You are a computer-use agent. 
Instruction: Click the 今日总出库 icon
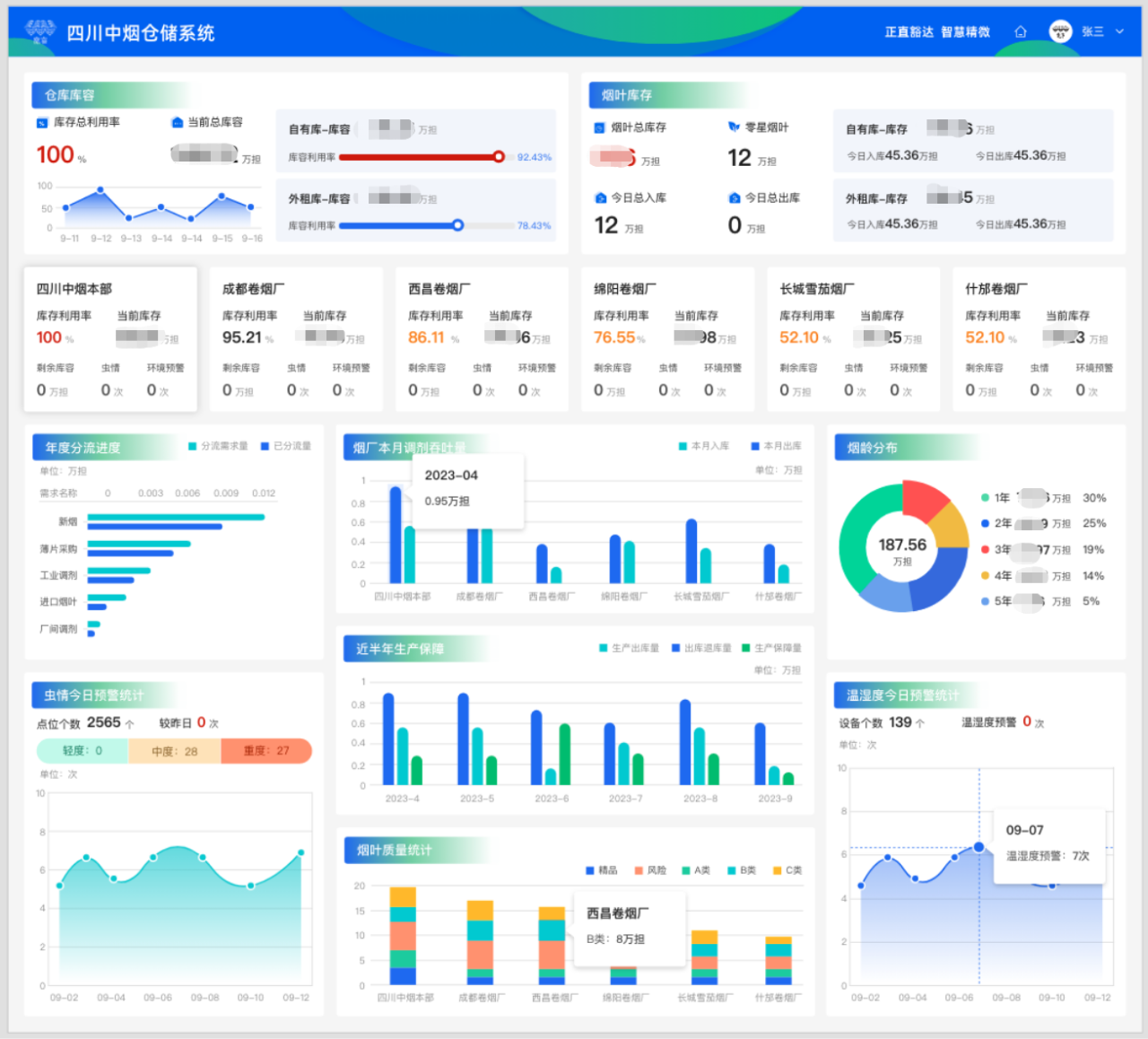tap(734, 198)
